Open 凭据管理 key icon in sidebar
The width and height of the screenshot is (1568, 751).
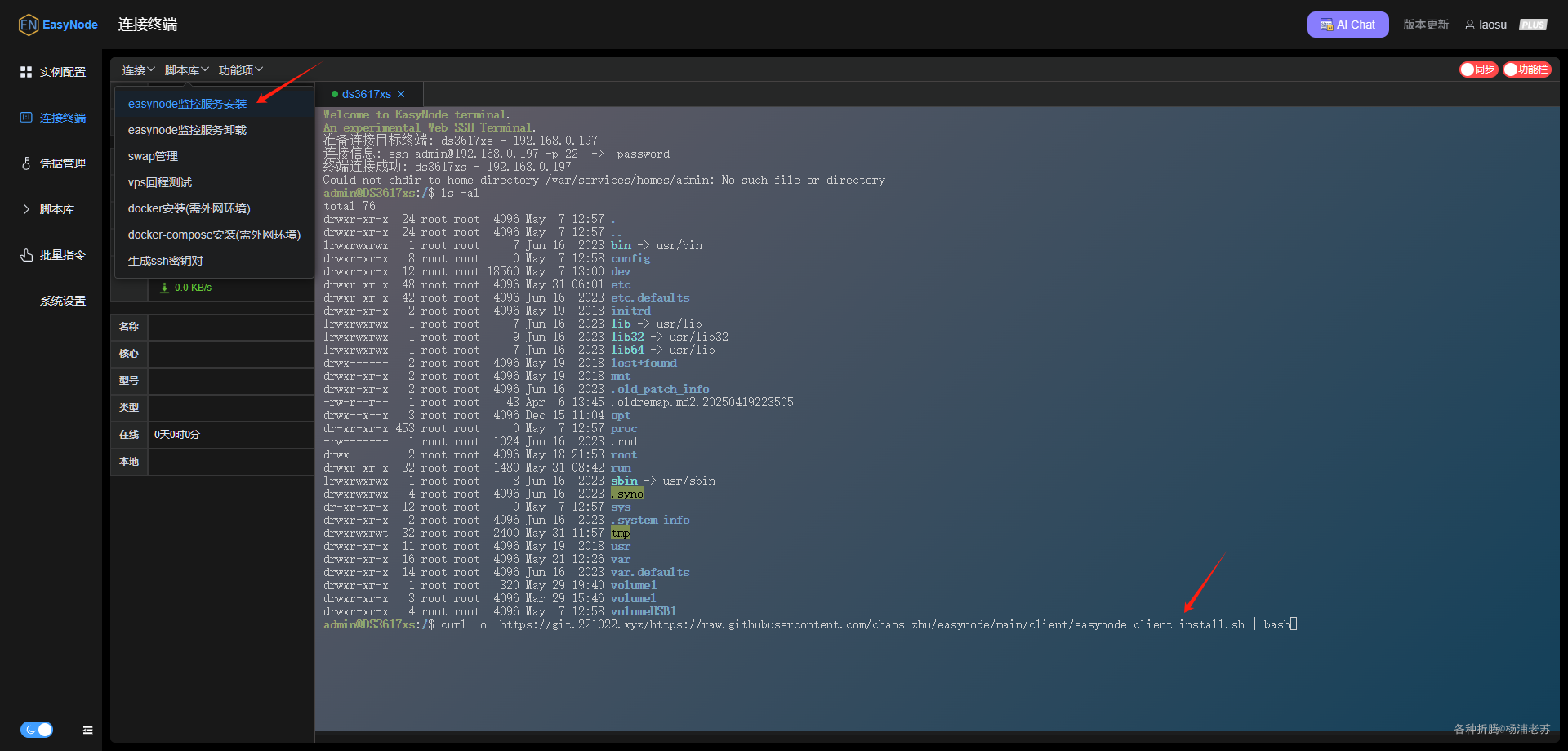tap(26, 163)
